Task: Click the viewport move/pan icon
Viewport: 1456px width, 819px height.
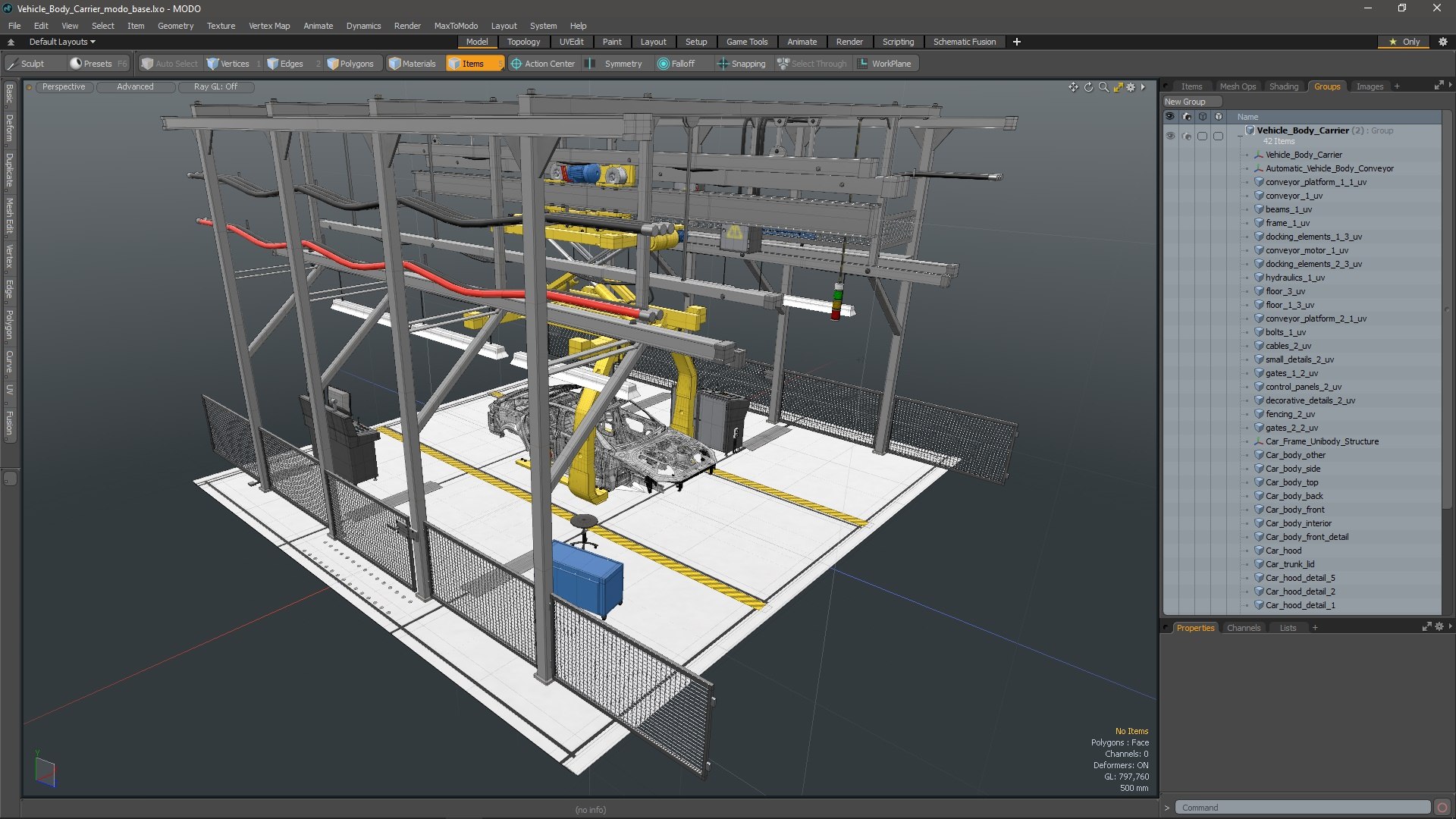Action: [x=1073, y=87]
